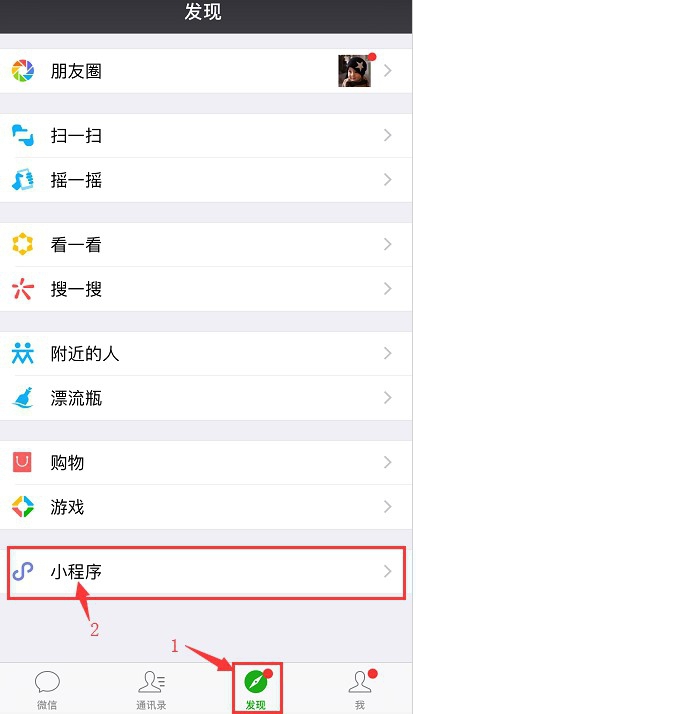Viewport: 700px width, 714px height.
Task: Open the Scan (扫一扫) icon
Action: click(23, 135)
